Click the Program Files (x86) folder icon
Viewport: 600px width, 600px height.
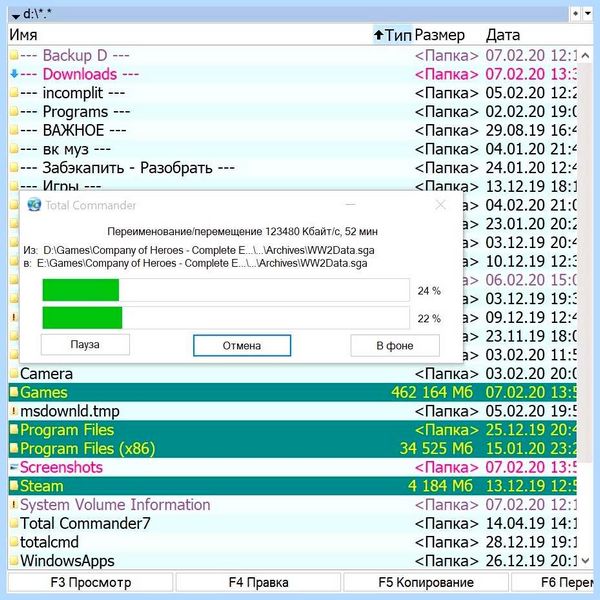14,448
